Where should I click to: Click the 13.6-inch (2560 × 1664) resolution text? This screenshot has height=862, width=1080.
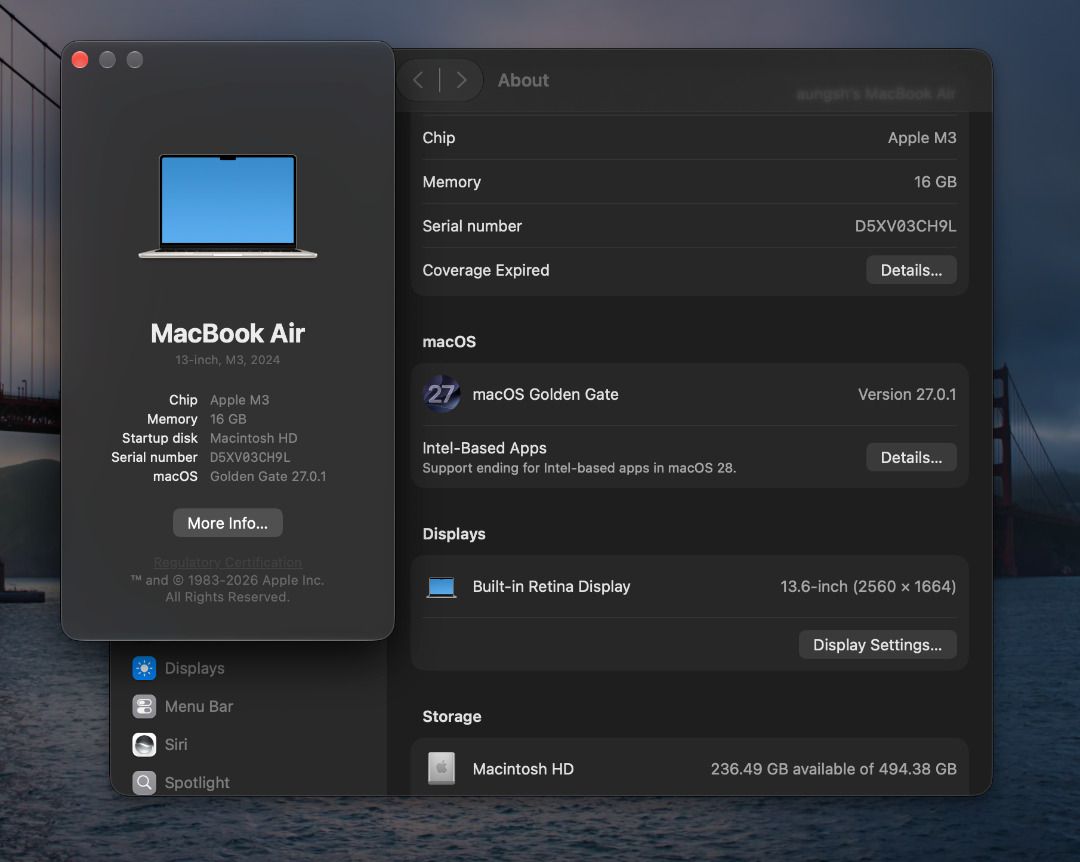point(868,586)
